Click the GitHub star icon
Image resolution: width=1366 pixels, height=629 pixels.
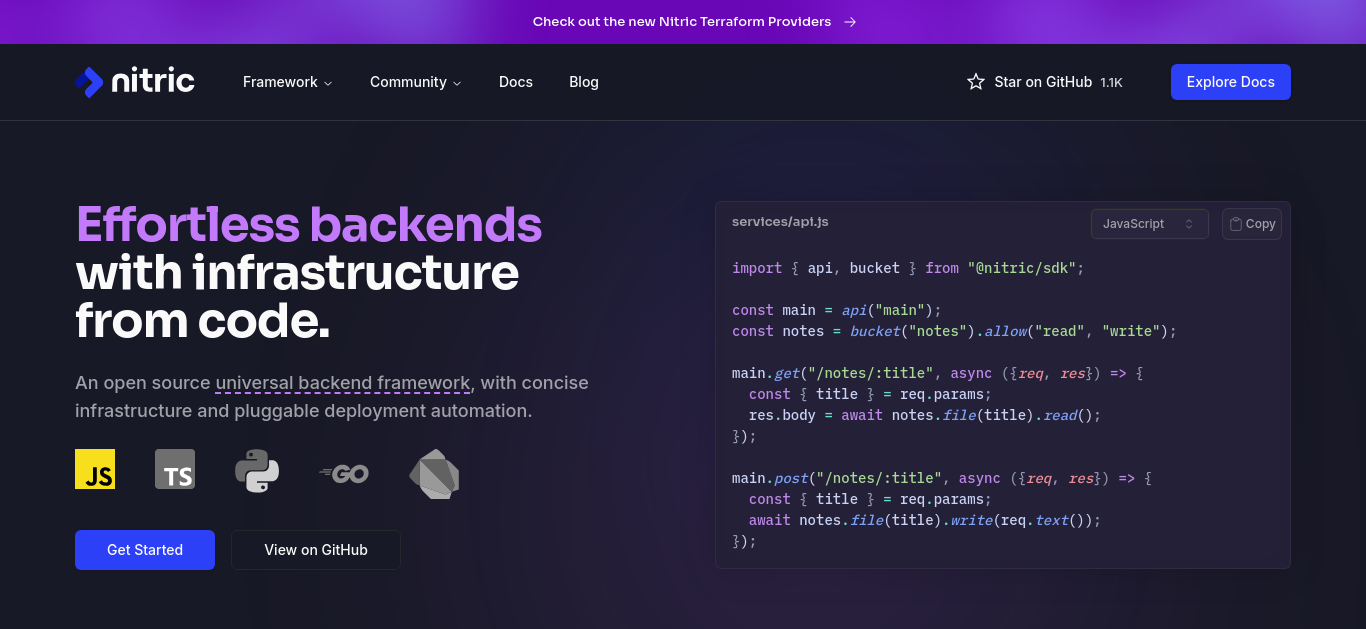[976, 82]
